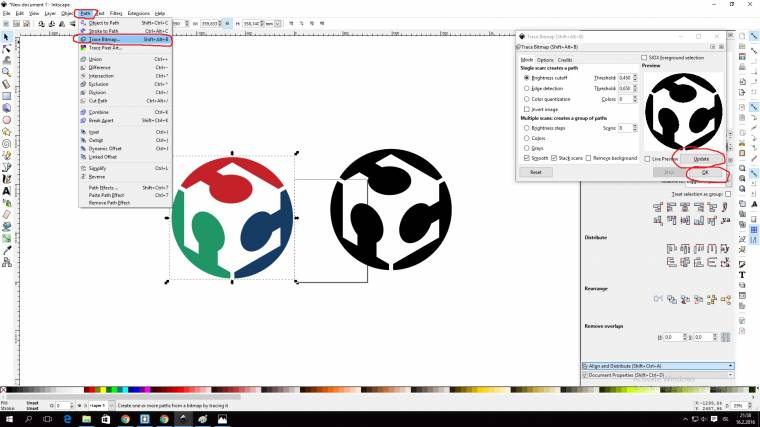Viewport: 760px width, 427px height.
Task: Select the Dropper color picker tool
Action: (x=6, y=250)
